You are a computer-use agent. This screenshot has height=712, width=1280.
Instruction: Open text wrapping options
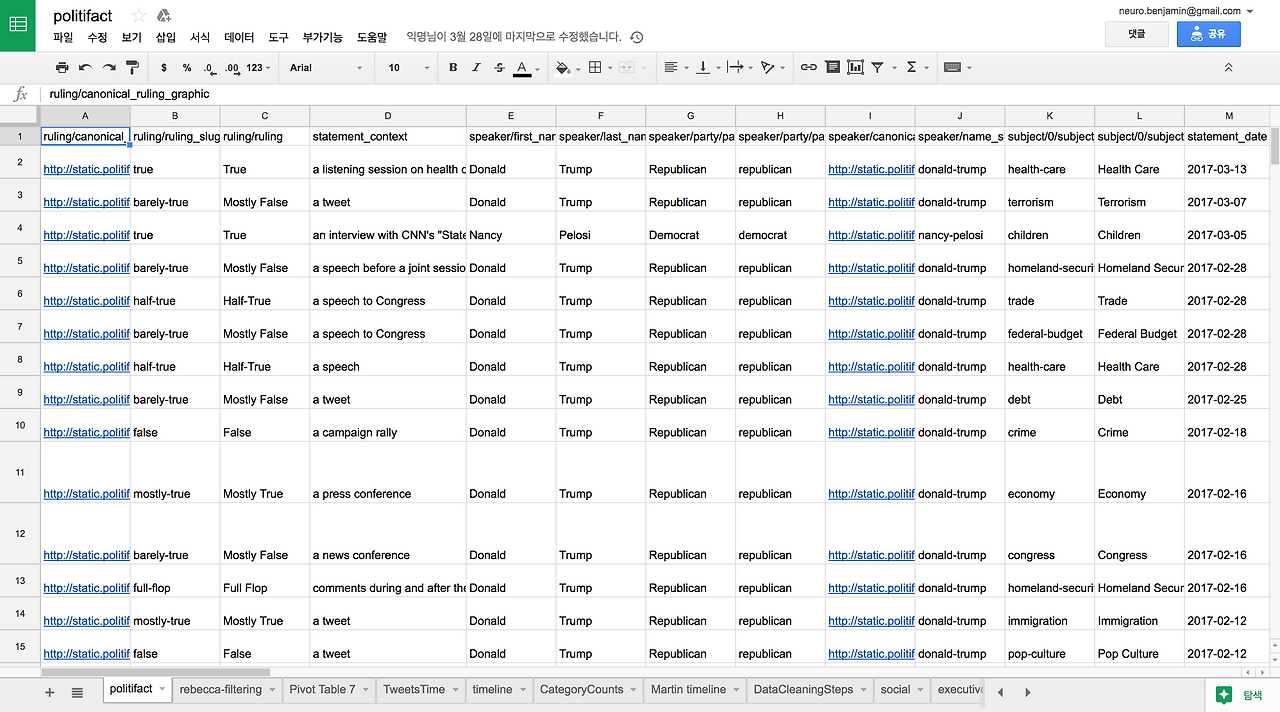739,67
